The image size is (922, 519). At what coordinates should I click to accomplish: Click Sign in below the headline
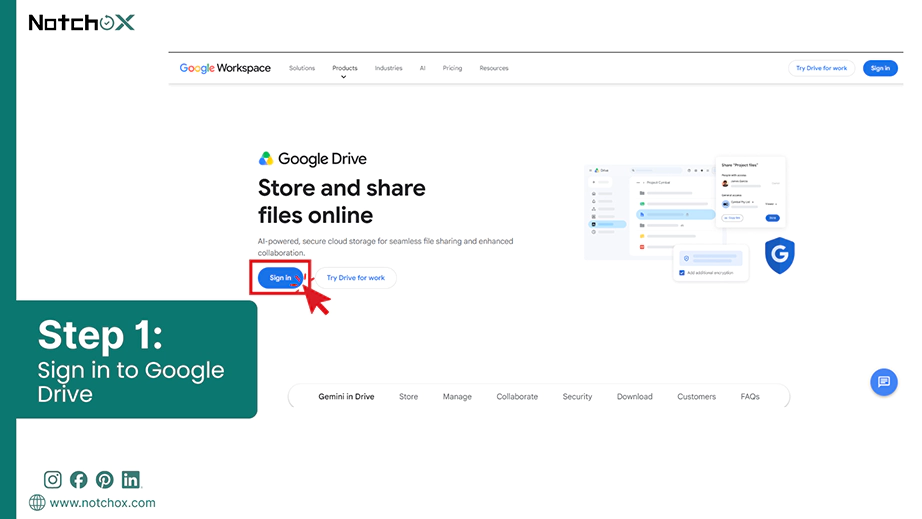[x=280, y=277]
